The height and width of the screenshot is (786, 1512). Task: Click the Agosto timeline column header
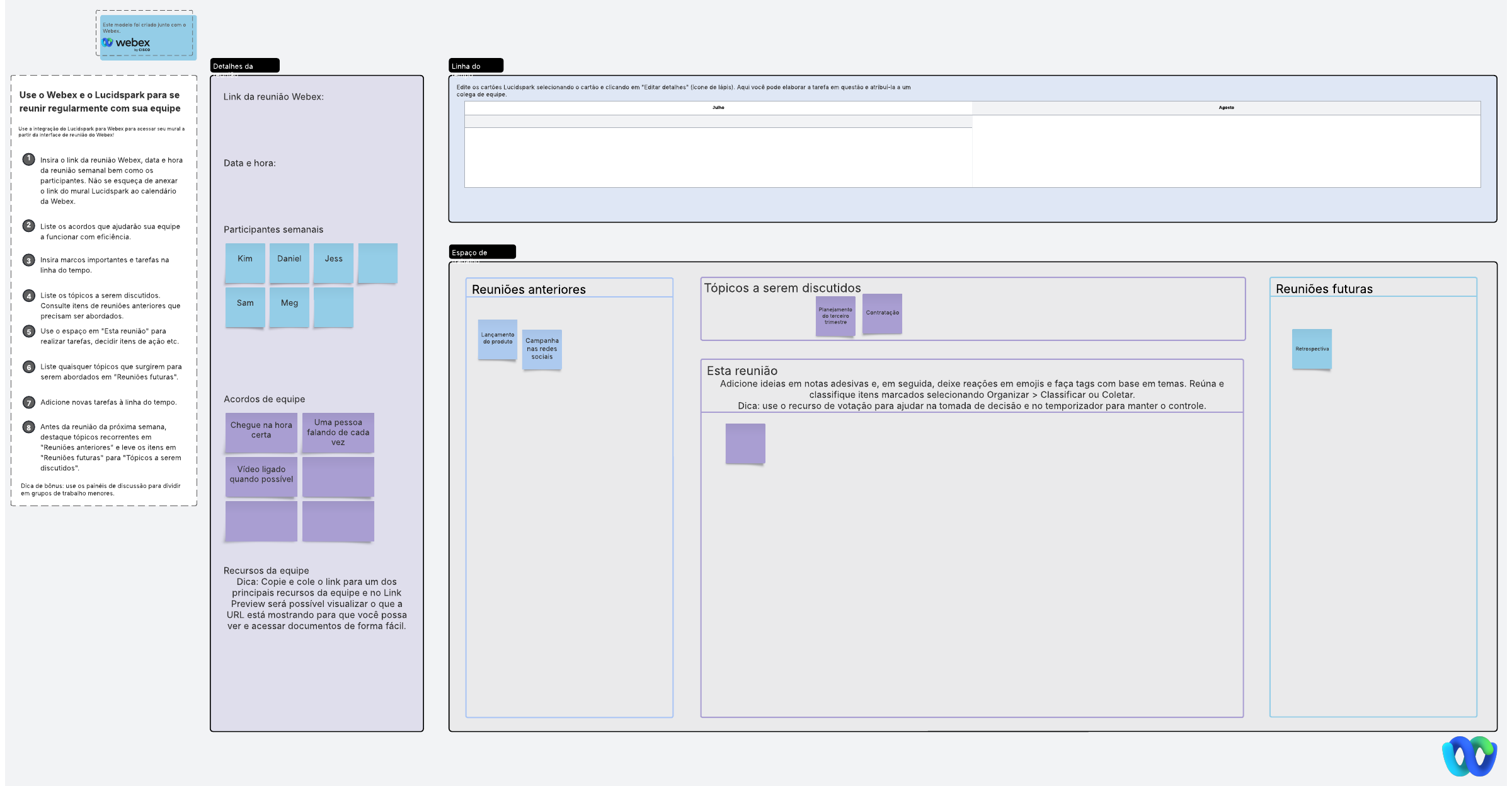pyautogui.click(x=1226, y=108)
